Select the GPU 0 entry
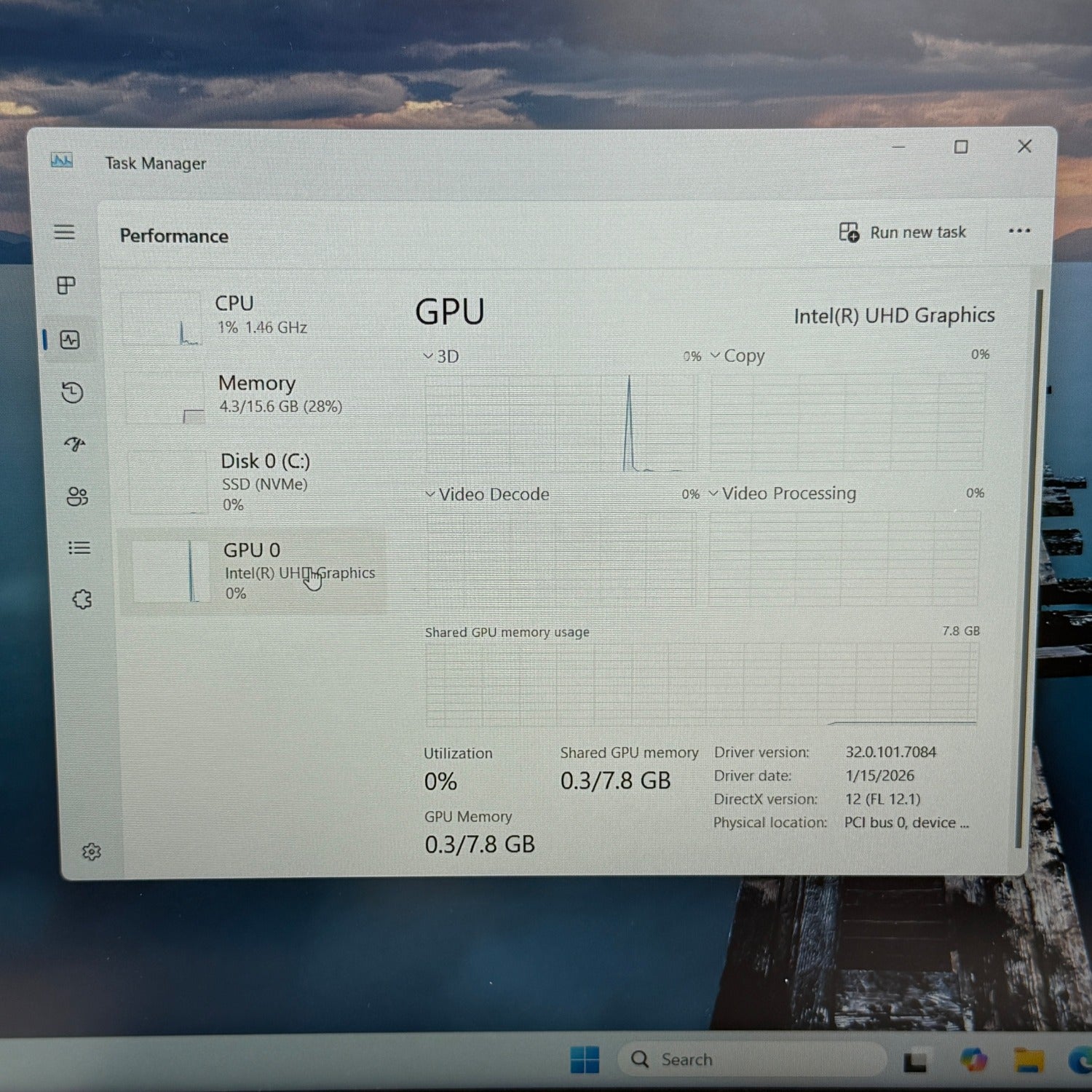 click(x=253, y=571)
